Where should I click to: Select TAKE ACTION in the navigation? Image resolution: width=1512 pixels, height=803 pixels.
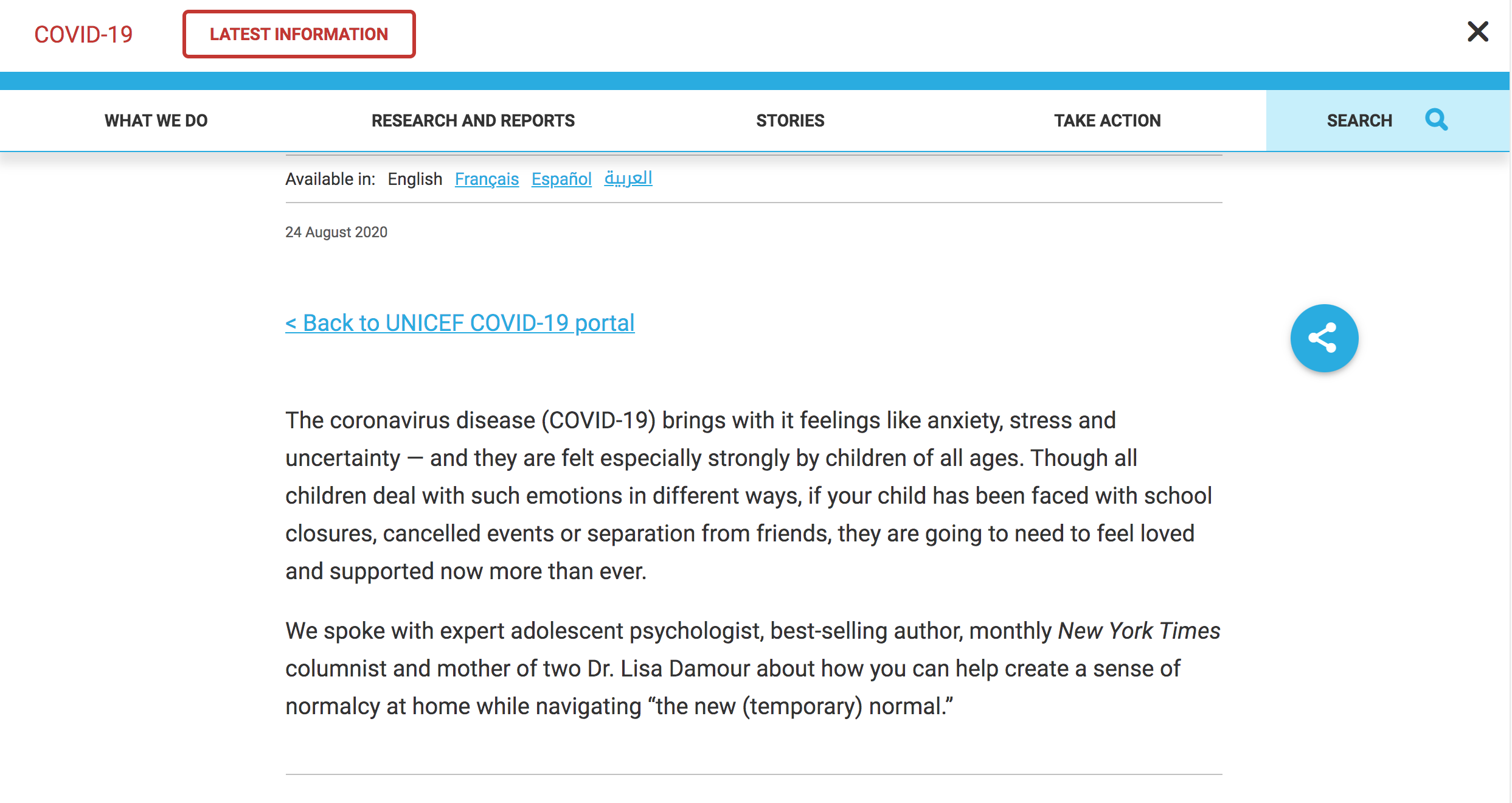coord(1107,120)
